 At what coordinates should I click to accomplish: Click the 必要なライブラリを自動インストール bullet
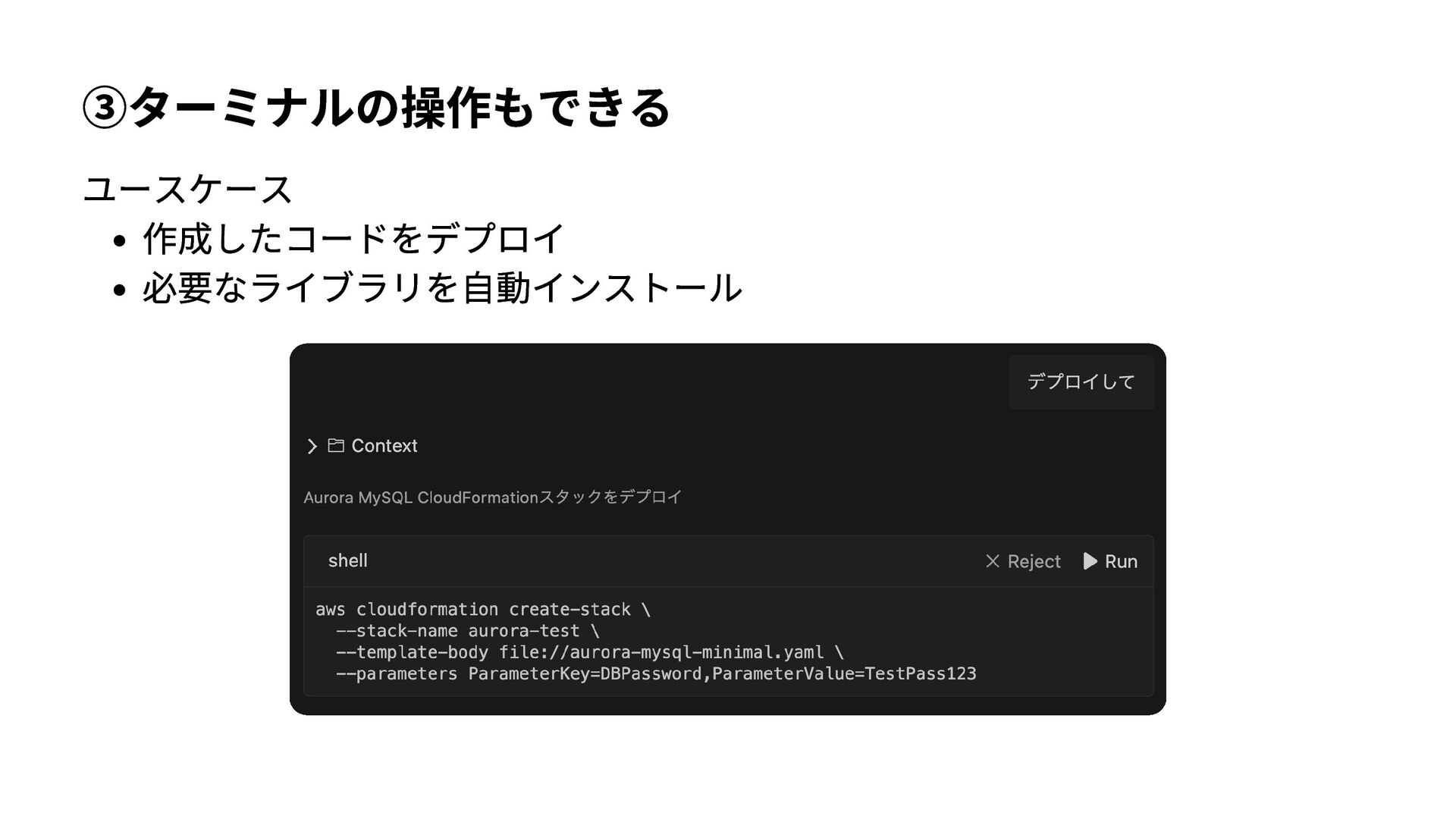[x=441, y=288]
